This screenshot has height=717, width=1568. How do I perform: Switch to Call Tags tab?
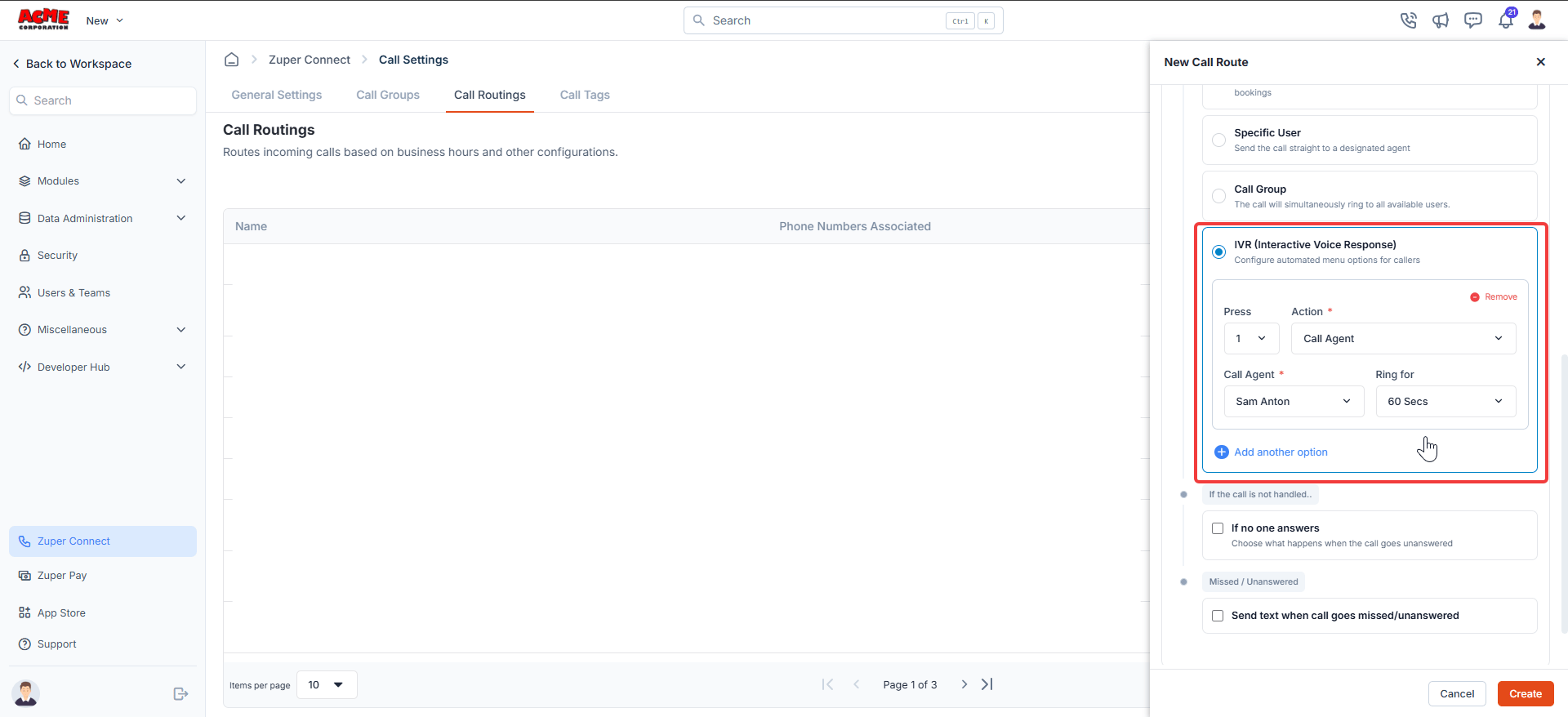[585, 96]
